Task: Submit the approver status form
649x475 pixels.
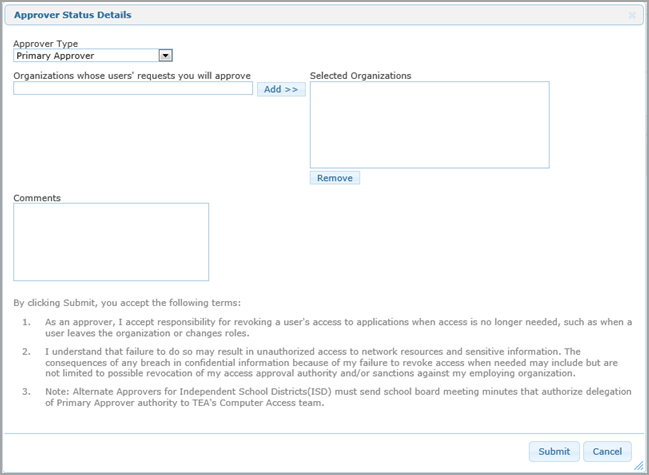Action: click(553, 451)
